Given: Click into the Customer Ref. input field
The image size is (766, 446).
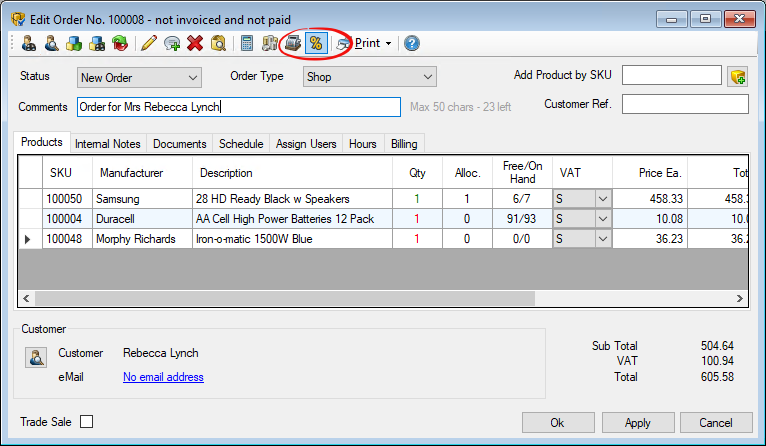Looking at the screenshot, I should click(685, 104).
